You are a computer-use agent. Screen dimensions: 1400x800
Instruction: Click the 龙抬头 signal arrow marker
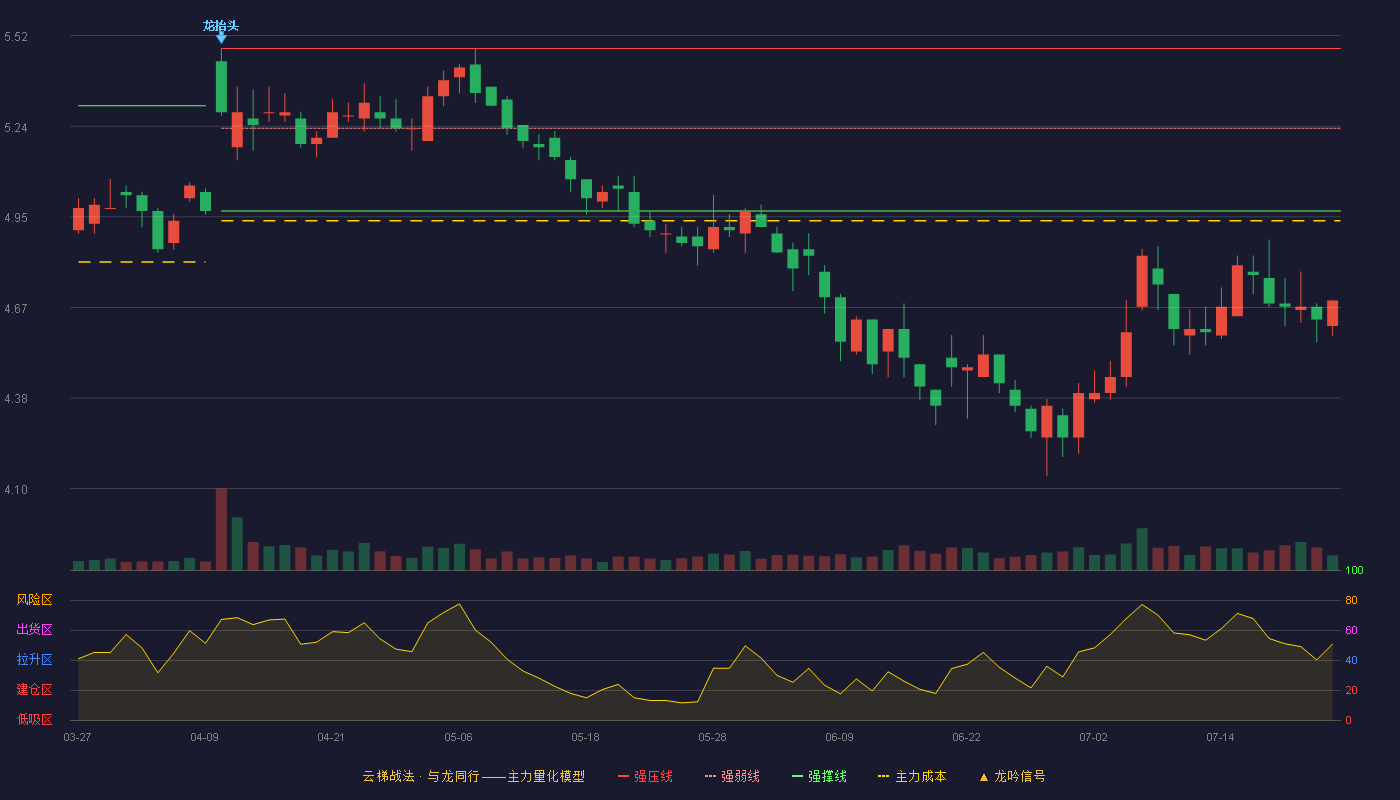[x=221, y=38]
